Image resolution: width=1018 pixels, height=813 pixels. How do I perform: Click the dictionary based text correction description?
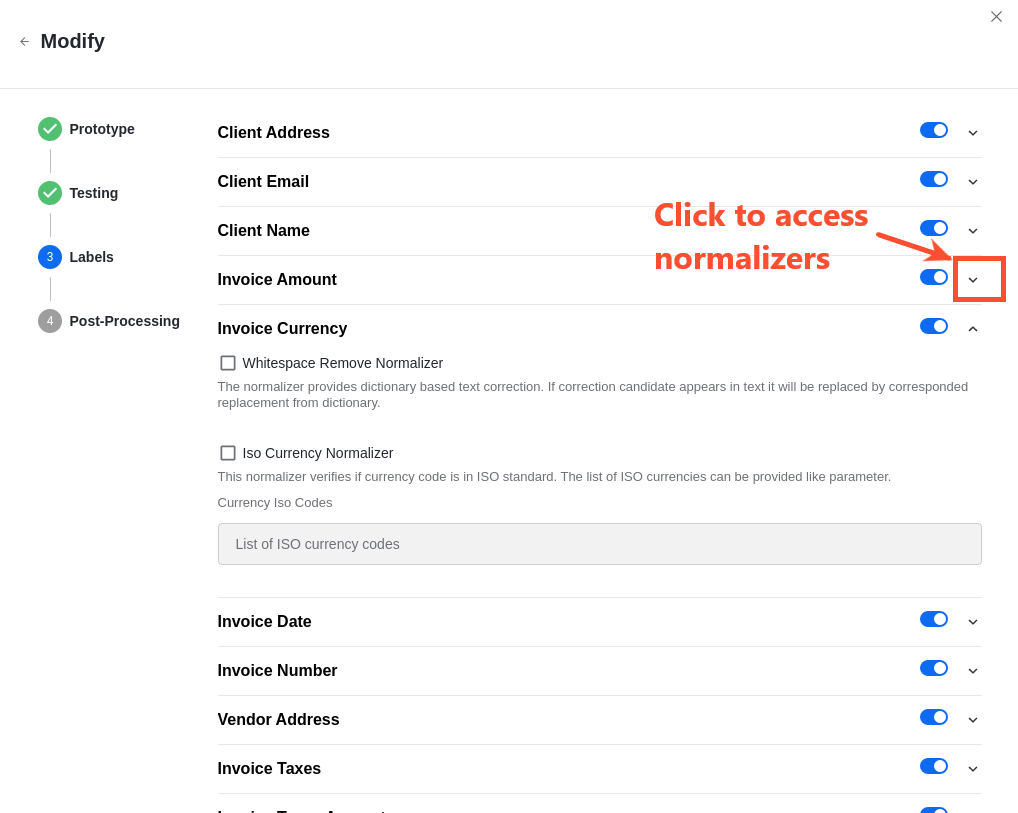pyautogui.click(x=593, y=395)
